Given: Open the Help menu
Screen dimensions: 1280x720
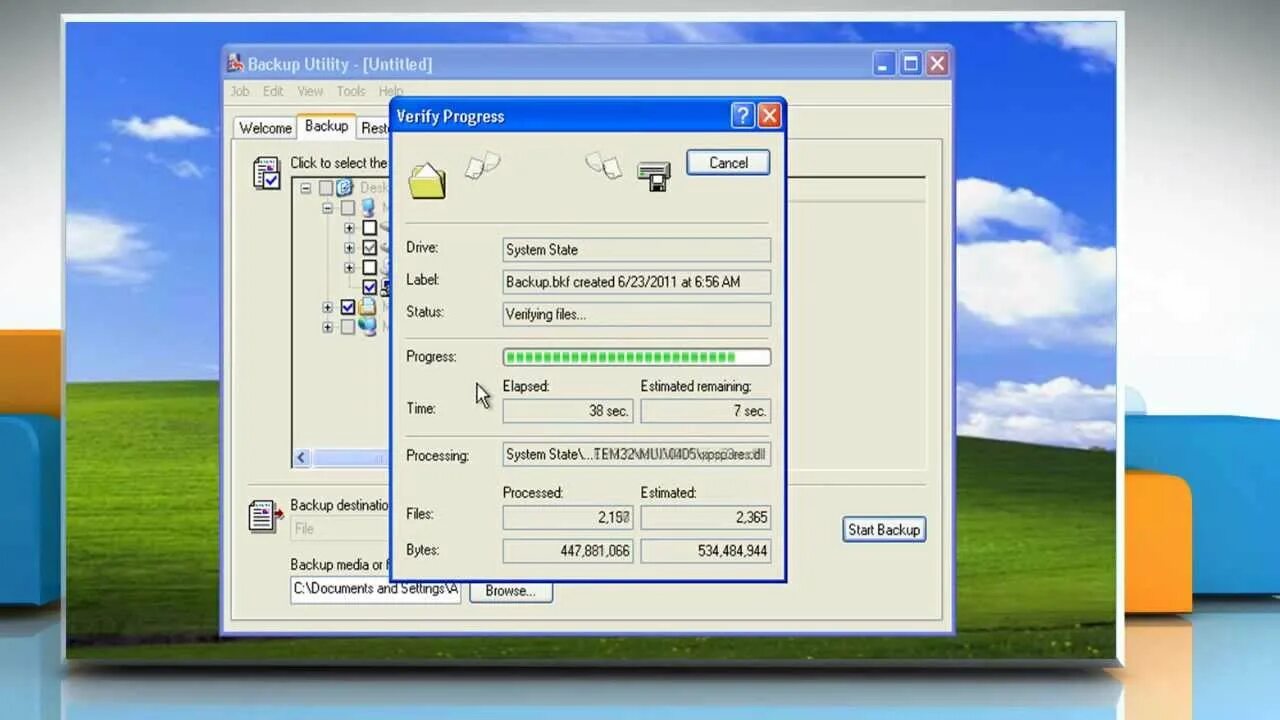Looking at the screenshot, I should pos(391,91).
